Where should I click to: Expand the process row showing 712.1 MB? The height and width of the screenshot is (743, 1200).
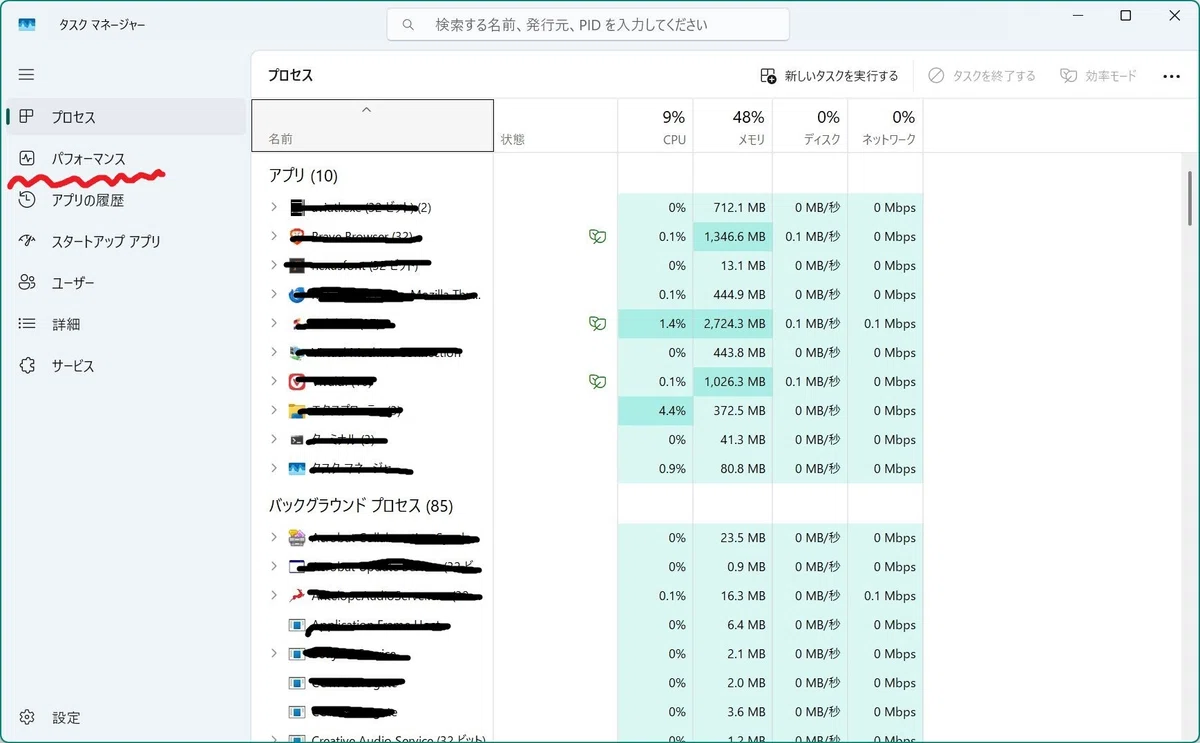click(x=274, y=208)
